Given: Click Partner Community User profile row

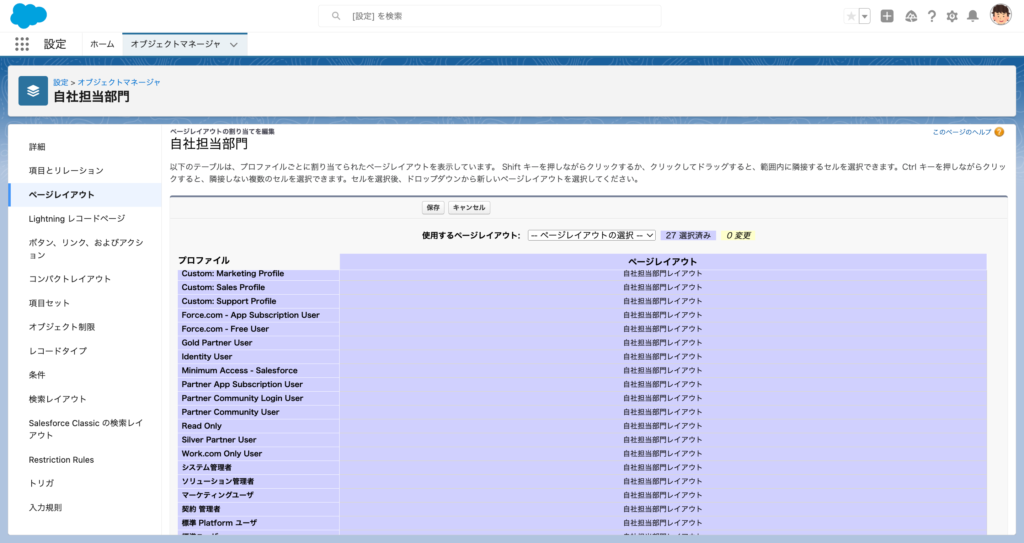Looking at the screenshot, I should (259, 412).
